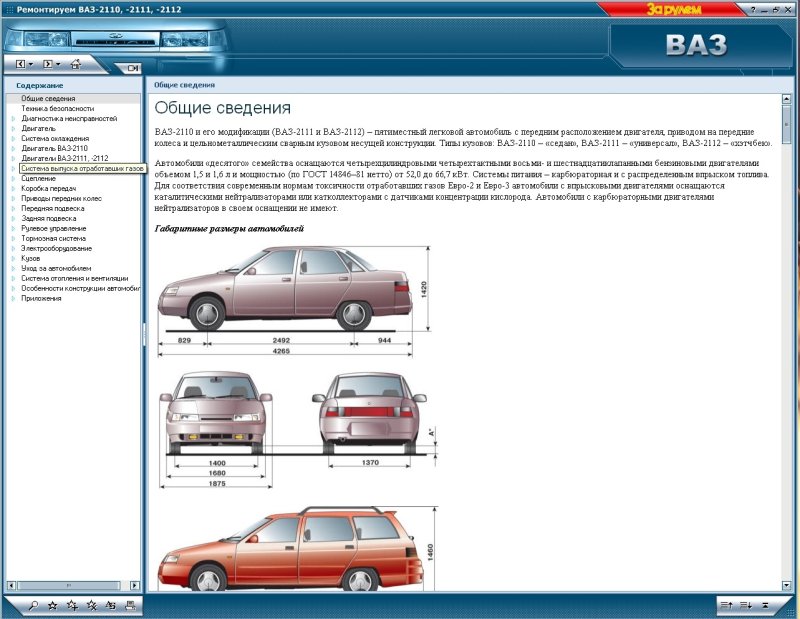This screenshot has width=800, height=619.
Task: Open Задняя подвеска chapter
Action: coord(48,218)
